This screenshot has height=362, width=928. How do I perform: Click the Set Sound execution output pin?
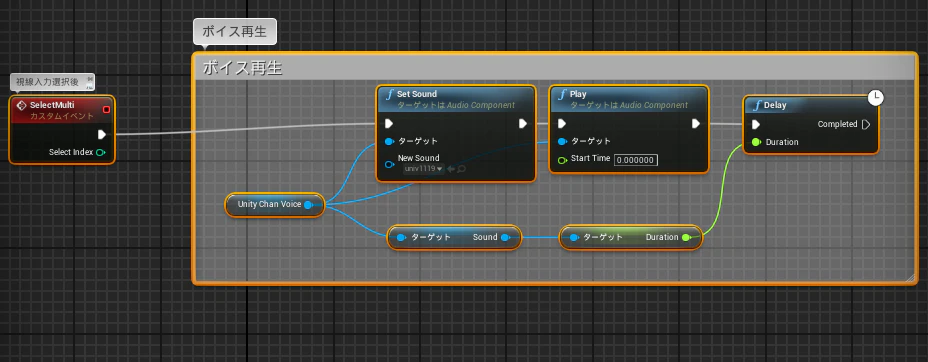523,124
